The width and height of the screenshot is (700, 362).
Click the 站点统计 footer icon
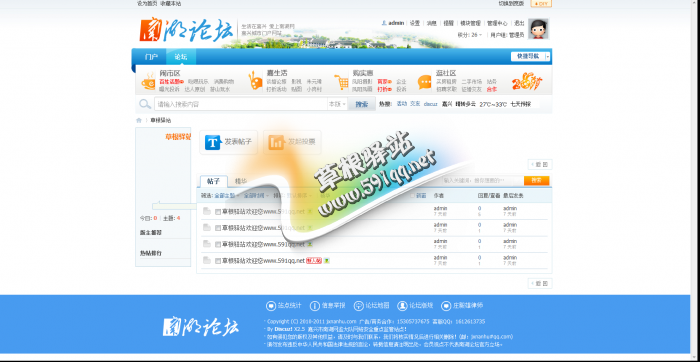tap(271, 306)
